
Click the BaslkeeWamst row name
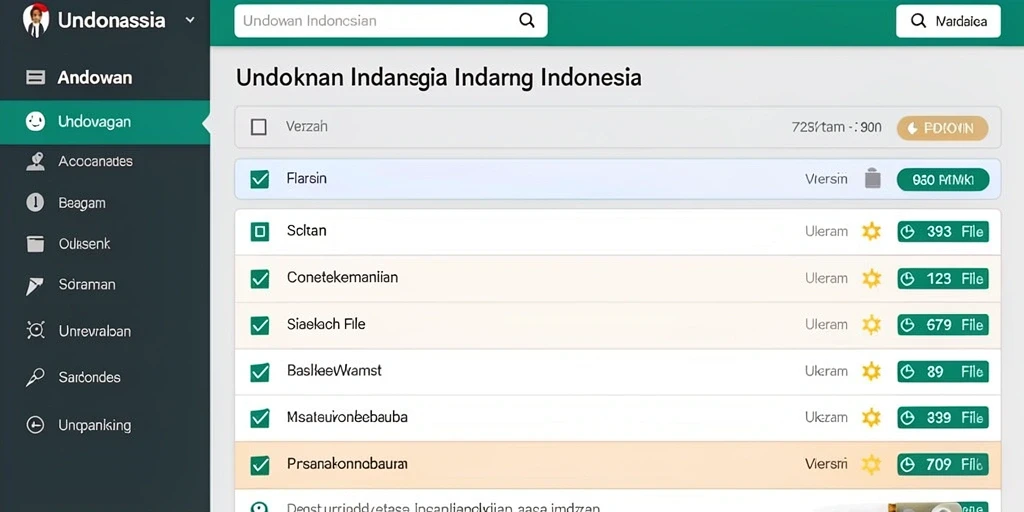334,370
